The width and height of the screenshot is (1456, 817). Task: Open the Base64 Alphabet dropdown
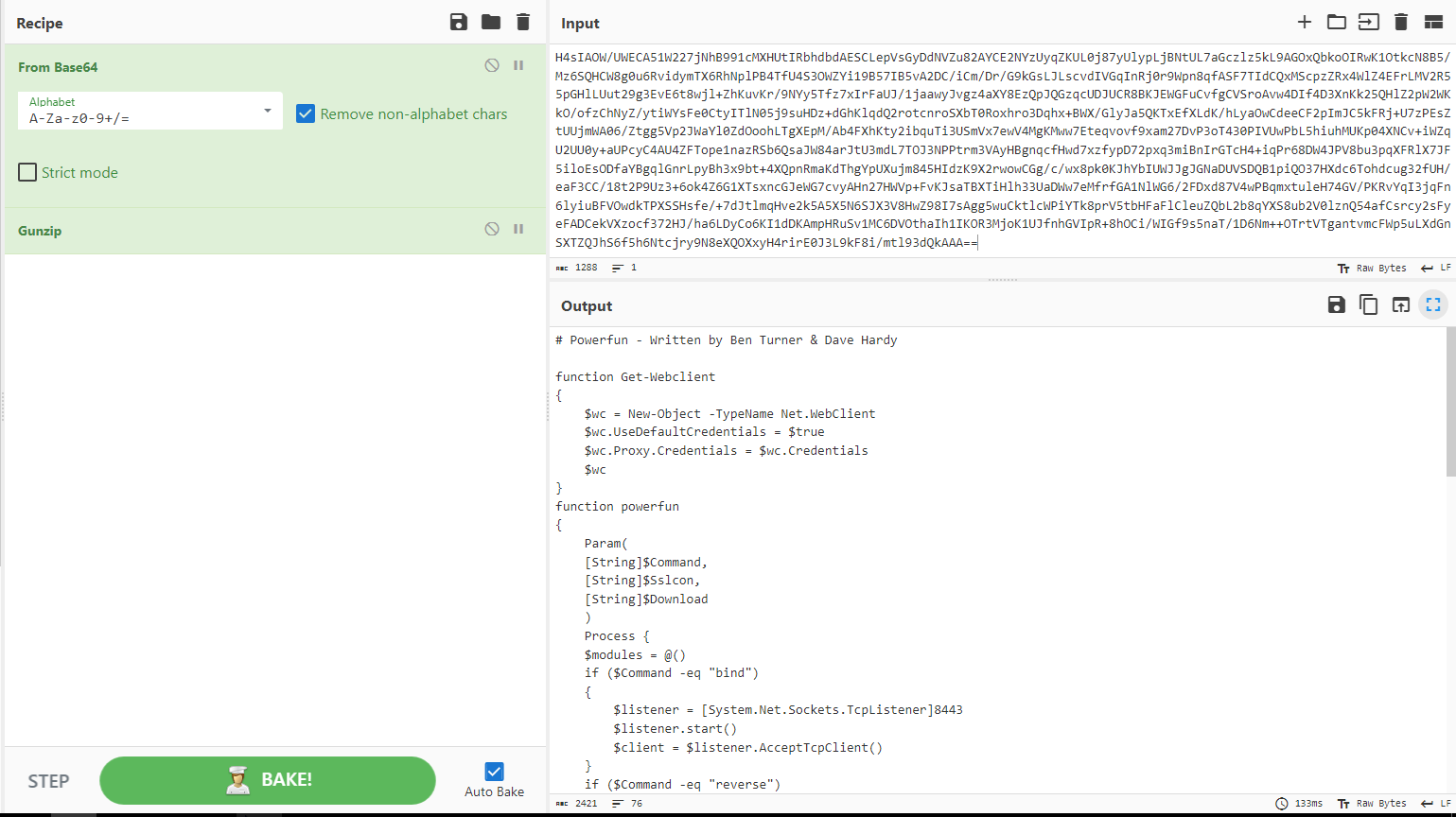coord(150,111)
